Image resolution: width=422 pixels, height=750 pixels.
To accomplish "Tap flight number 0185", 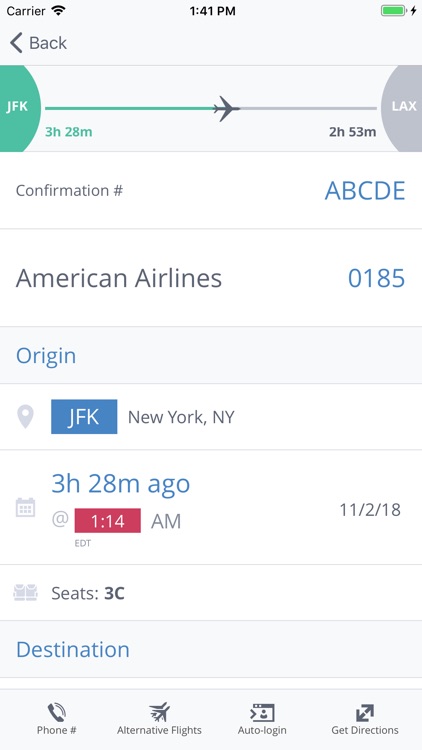I will point(377,278).
